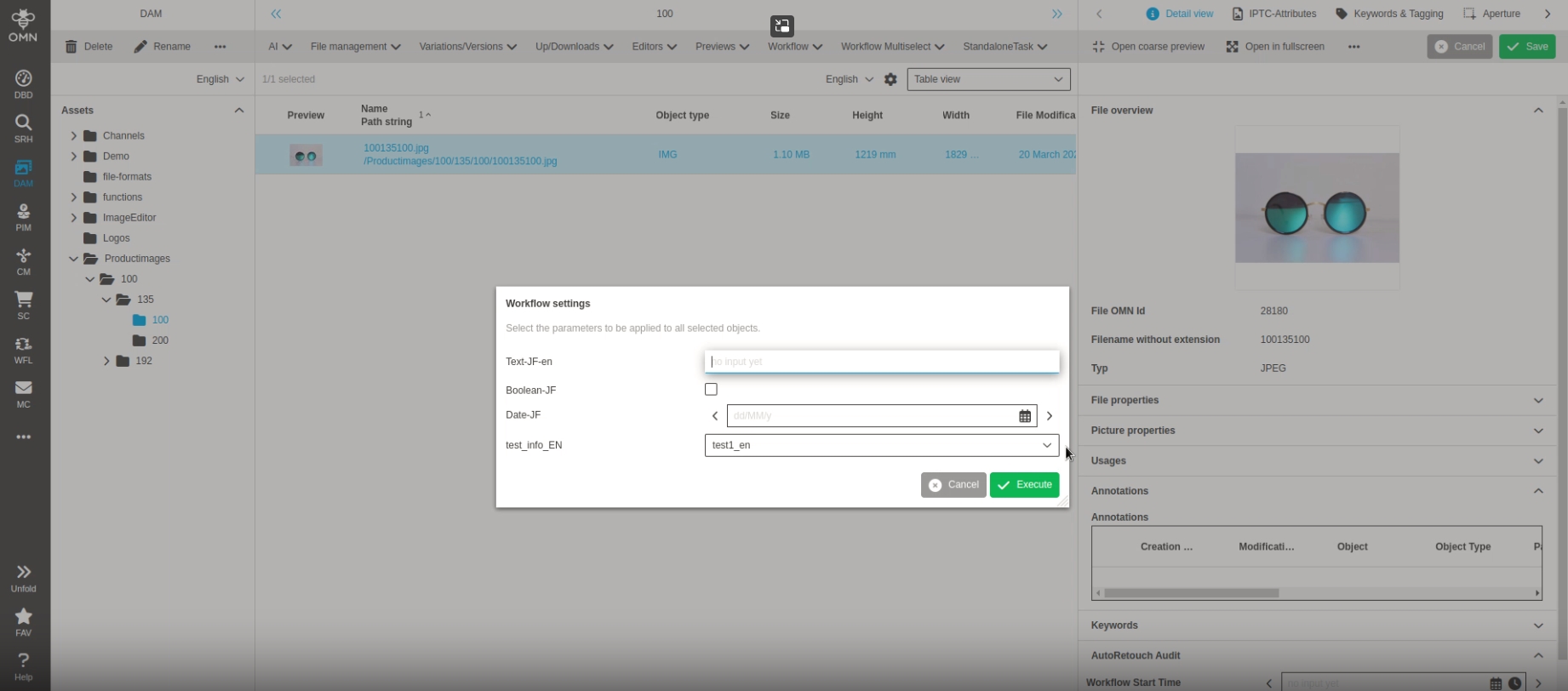Open the test_info_EN dropdown

(x=881, y=445)
